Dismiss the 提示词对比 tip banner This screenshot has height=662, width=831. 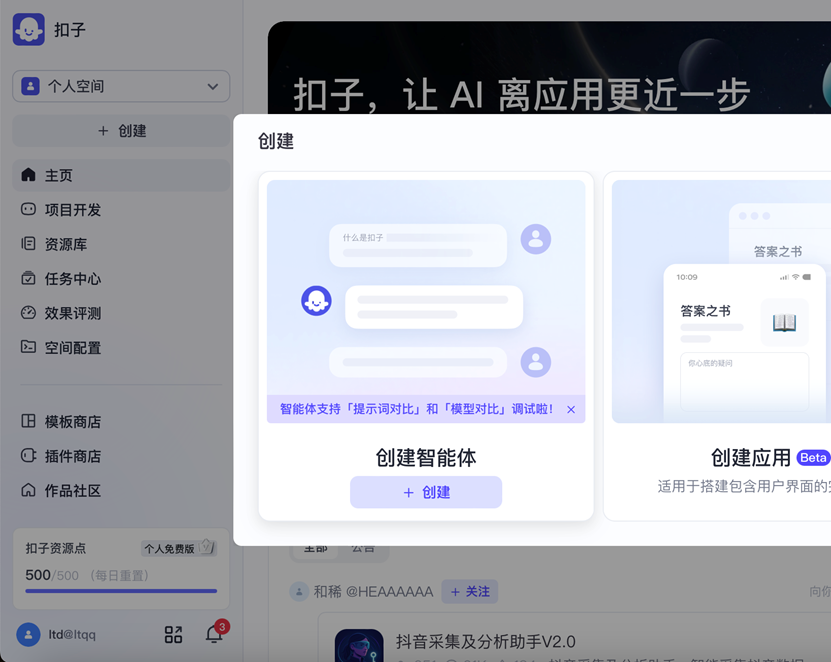[x=571, y=409]
